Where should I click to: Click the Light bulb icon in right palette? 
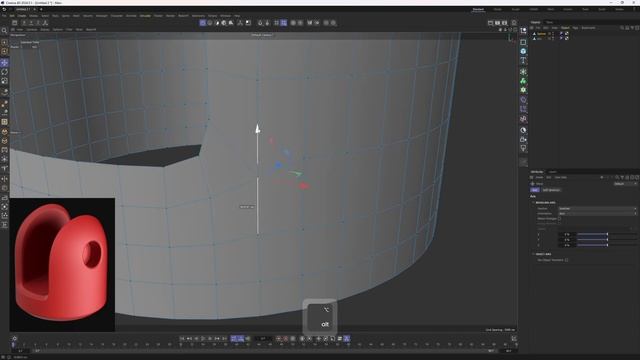[x=523, y=149]
